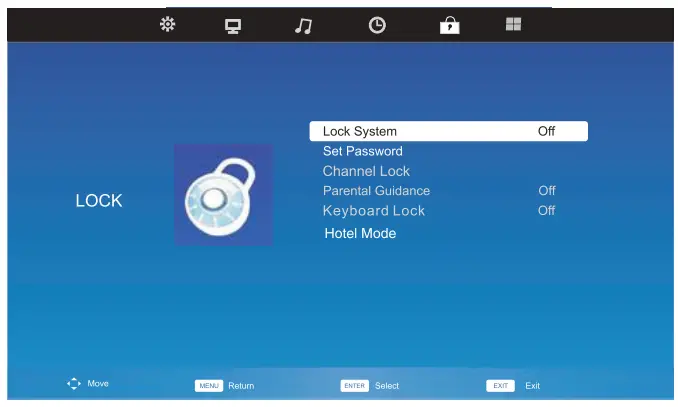Image resolution: width=678 pixels, height=407 pixels.
Task: Select the Lock padlock icon in top bar
Action: pyautogui.click(x=449, y=25)
